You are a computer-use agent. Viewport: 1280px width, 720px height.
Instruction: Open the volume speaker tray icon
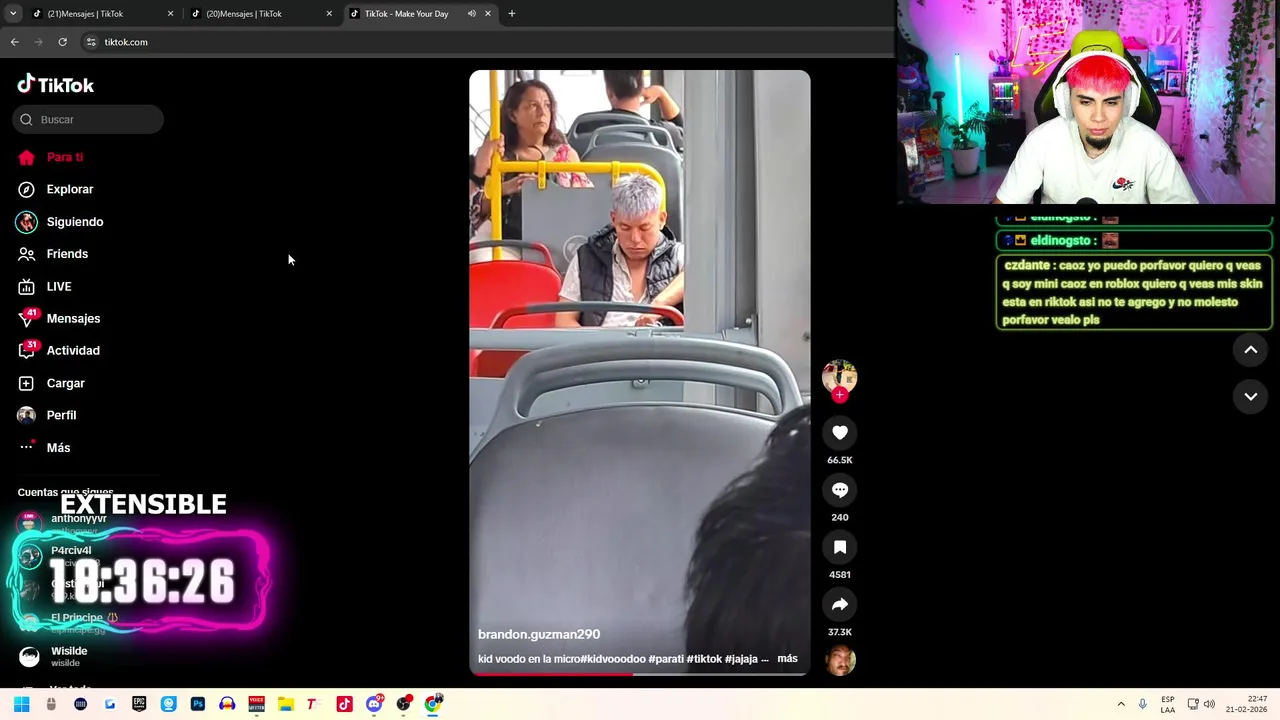(x=1209, y=704)
